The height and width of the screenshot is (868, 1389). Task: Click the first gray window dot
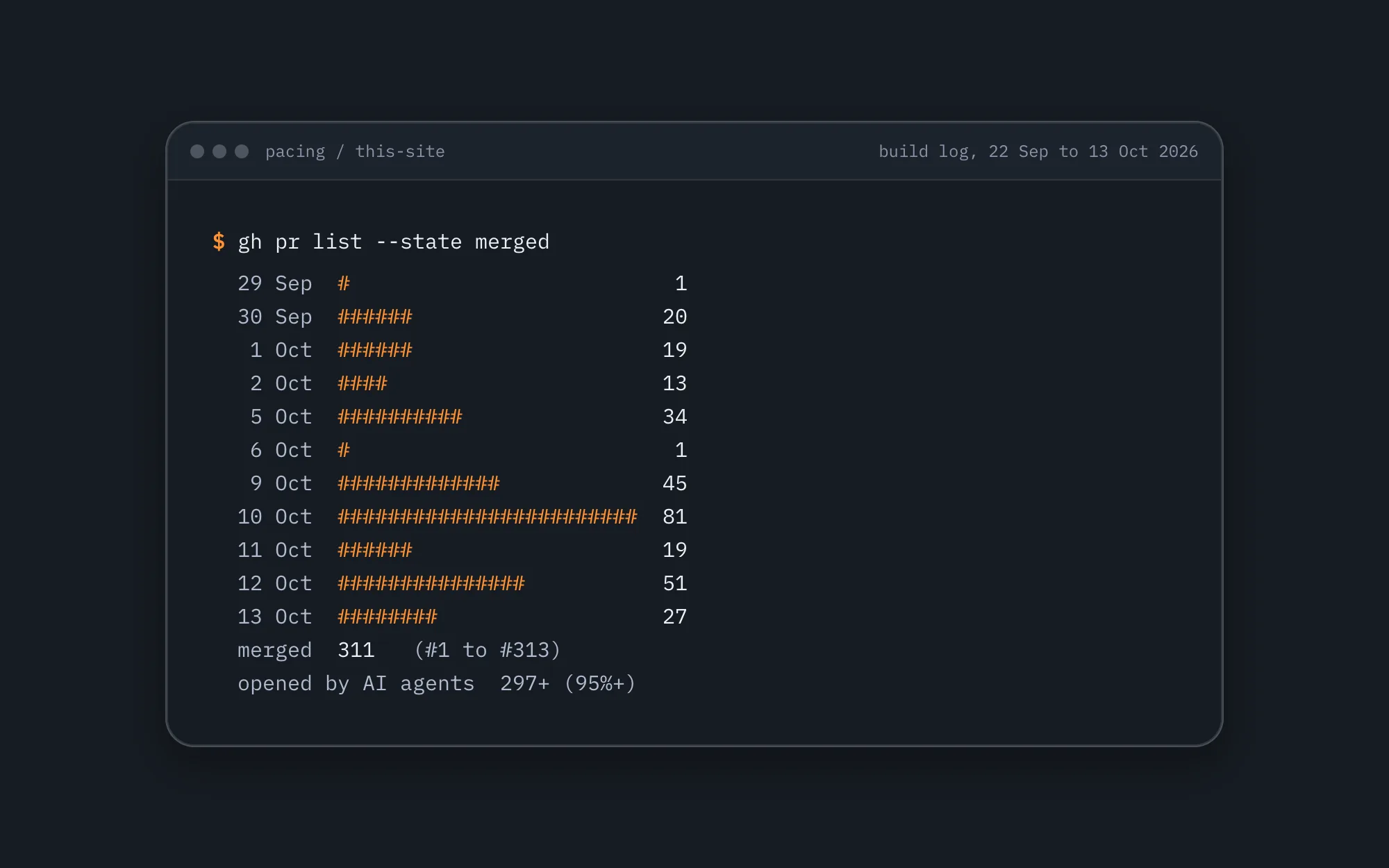(x=197, y=151)
